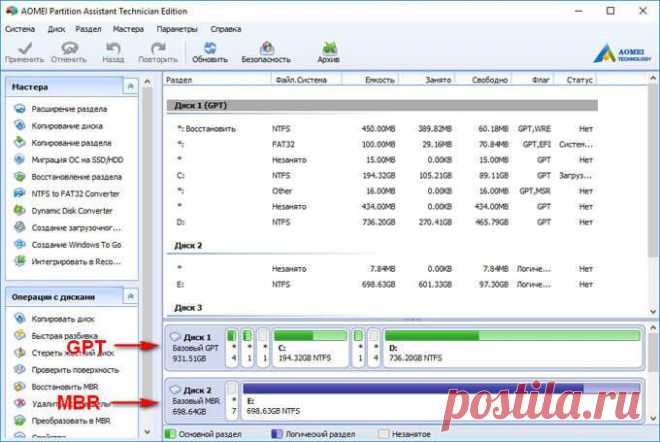Sort by the Свободно column header

tap(483, 80)
